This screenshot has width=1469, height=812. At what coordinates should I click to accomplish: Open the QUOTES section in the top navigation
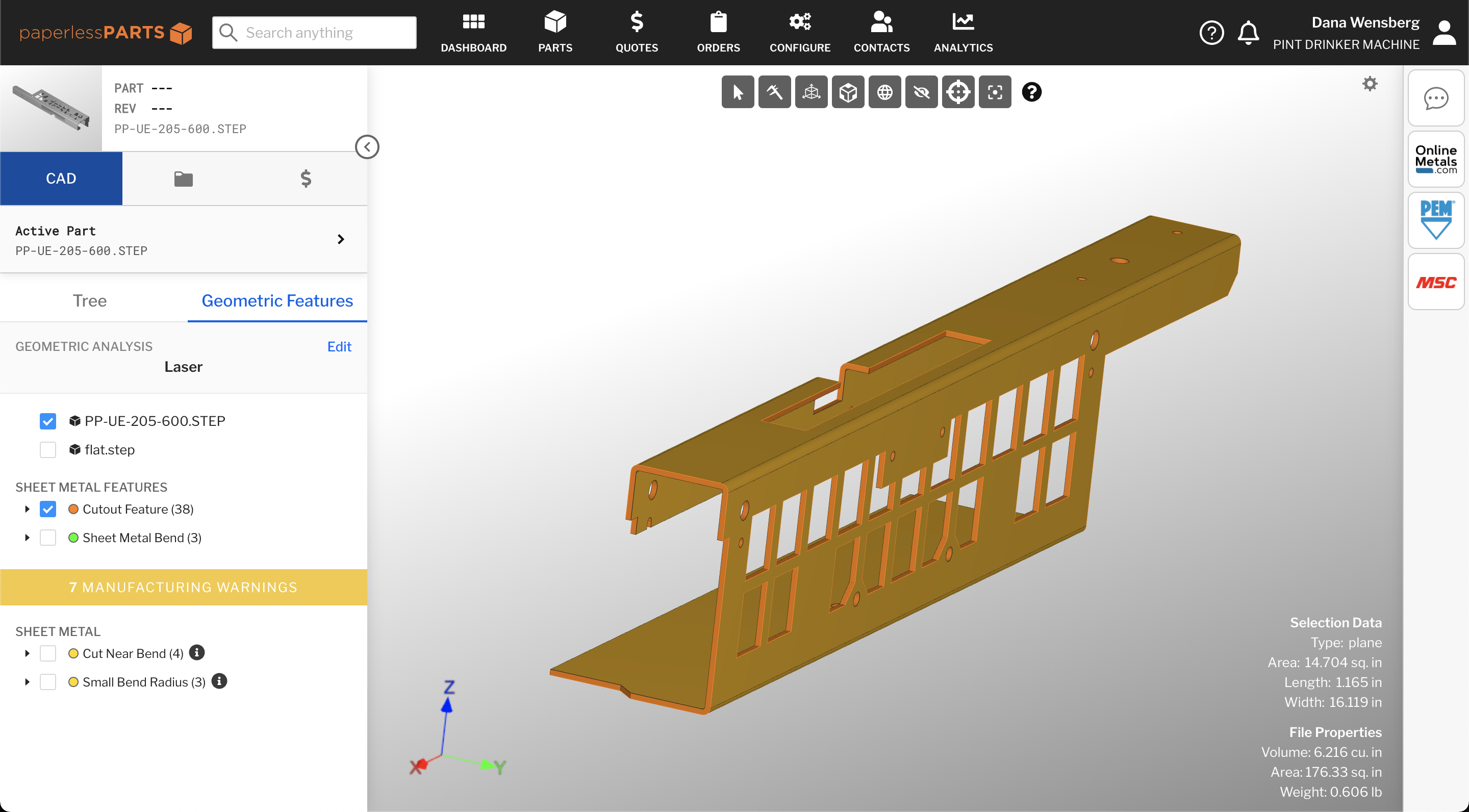point(637,32)
